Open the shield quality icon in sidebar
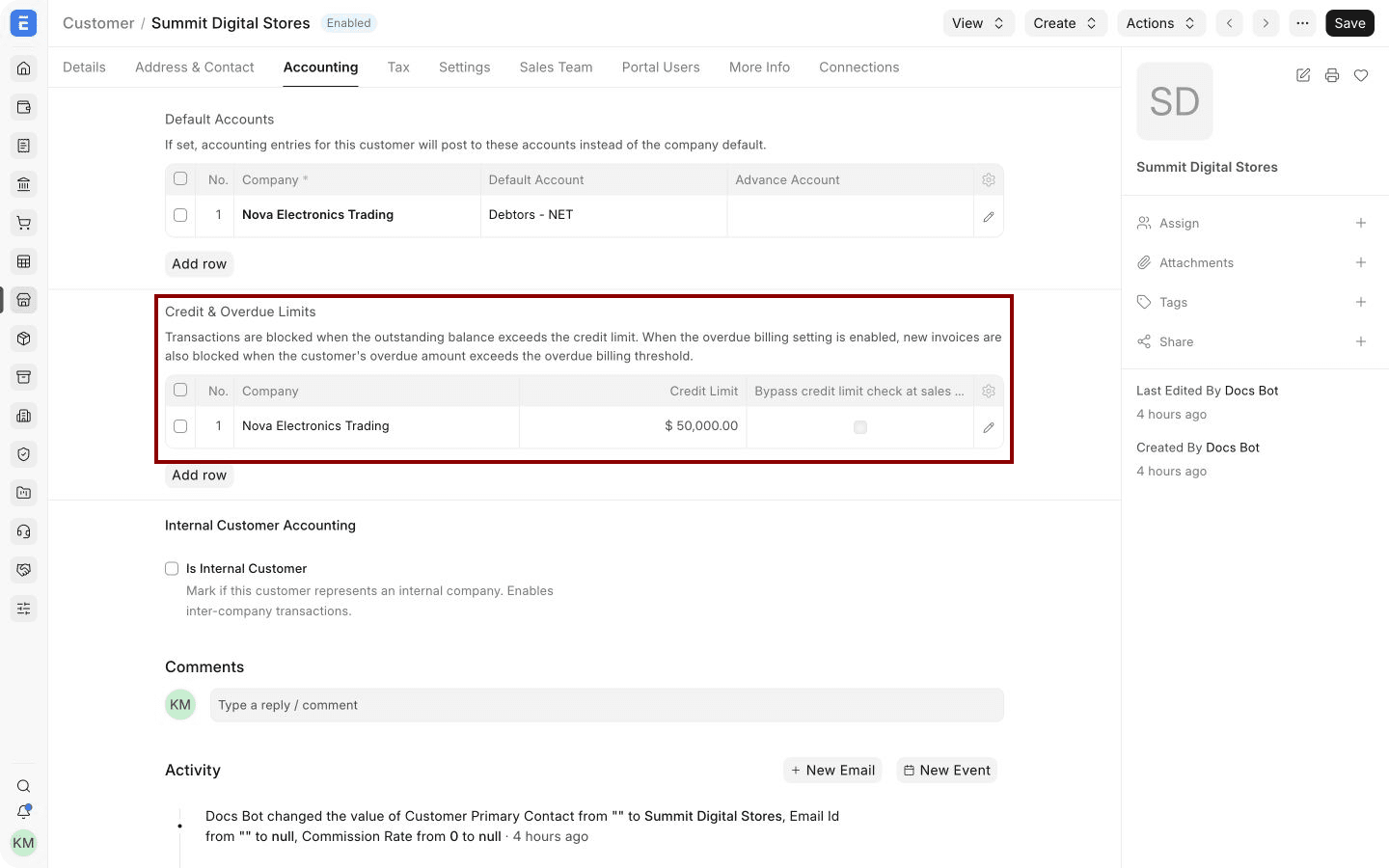The image size is (1389, 868). pos(24,454)
